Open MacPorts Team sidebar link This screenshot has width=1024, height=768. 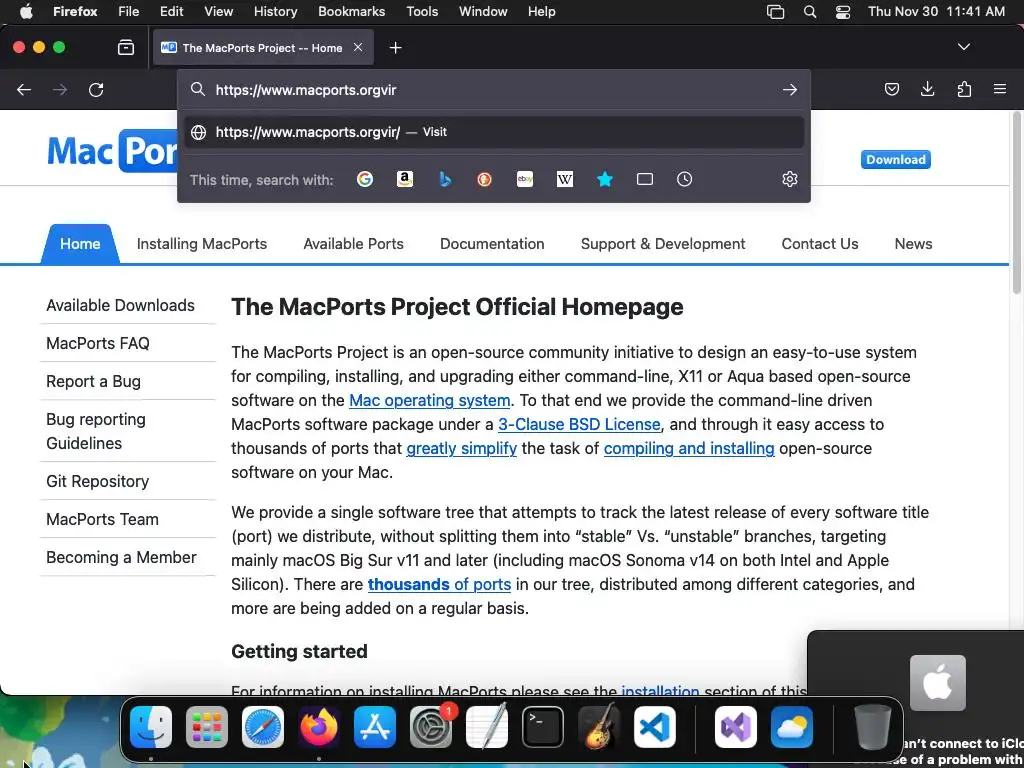(103, 519)
